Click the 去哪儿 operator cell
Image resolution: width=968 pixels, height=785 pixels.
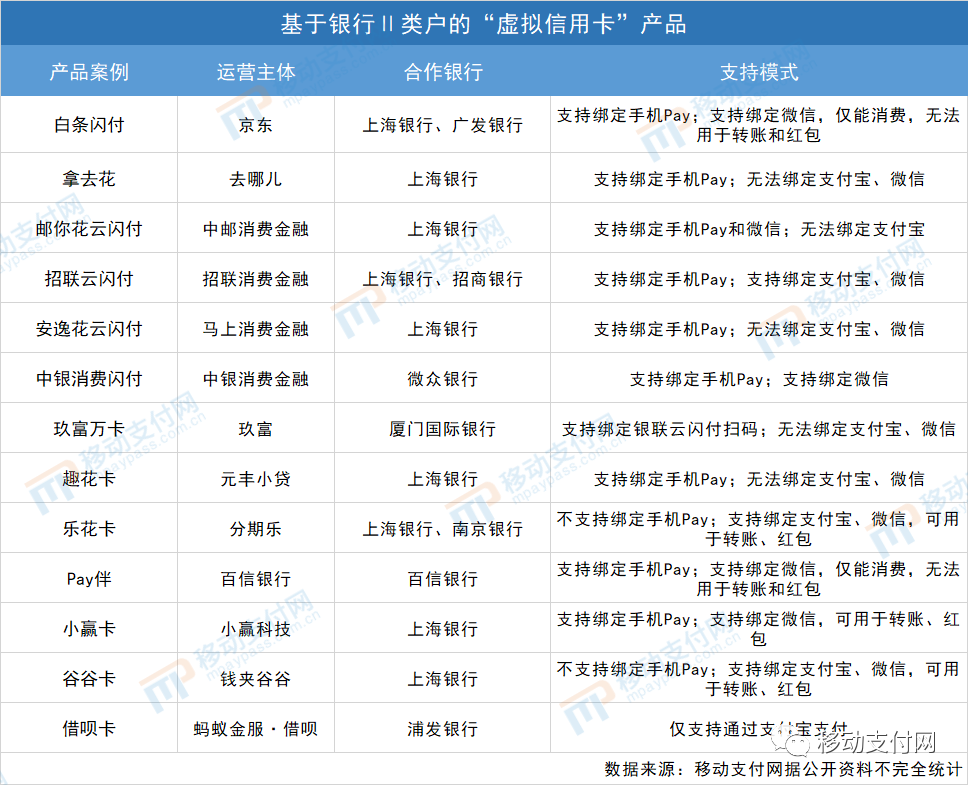pos(256,179)
